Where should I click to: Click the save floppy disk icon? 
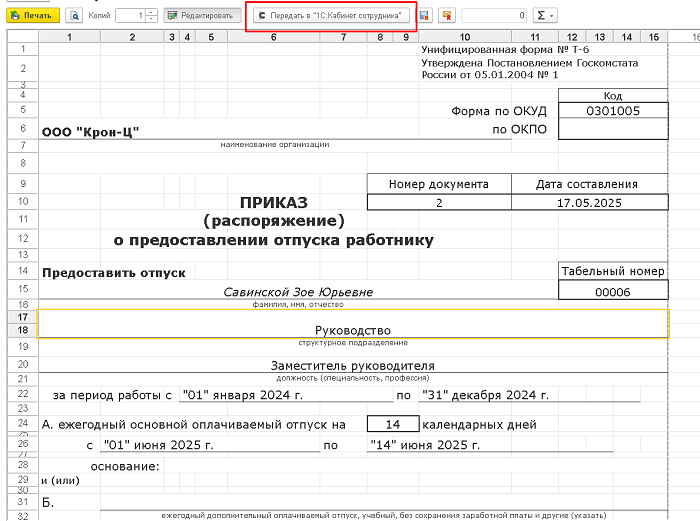coord(425,16)
